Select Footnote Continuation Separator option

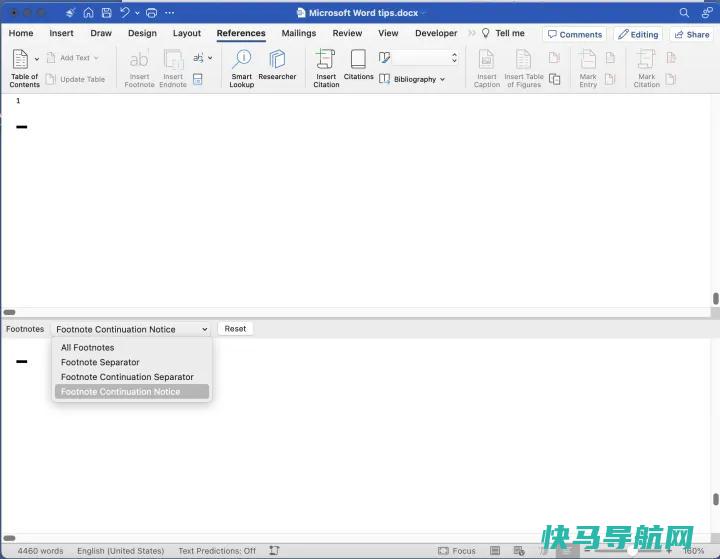point(127,377)
